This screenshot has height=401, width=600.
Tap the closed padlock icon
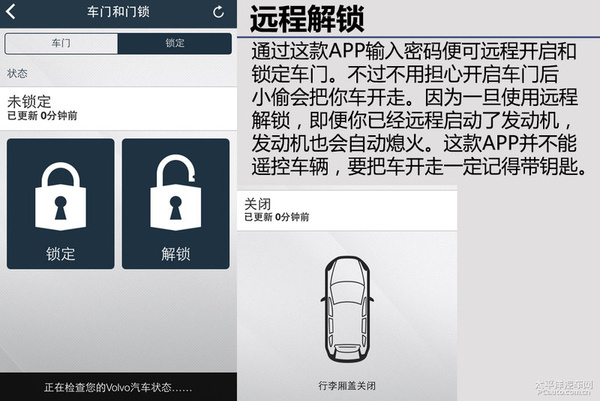tap(60, 196)
